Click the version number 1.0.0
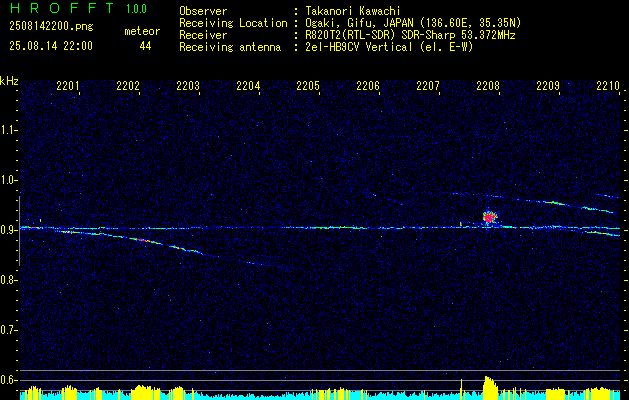629x400 pixels. click(136, 9)
